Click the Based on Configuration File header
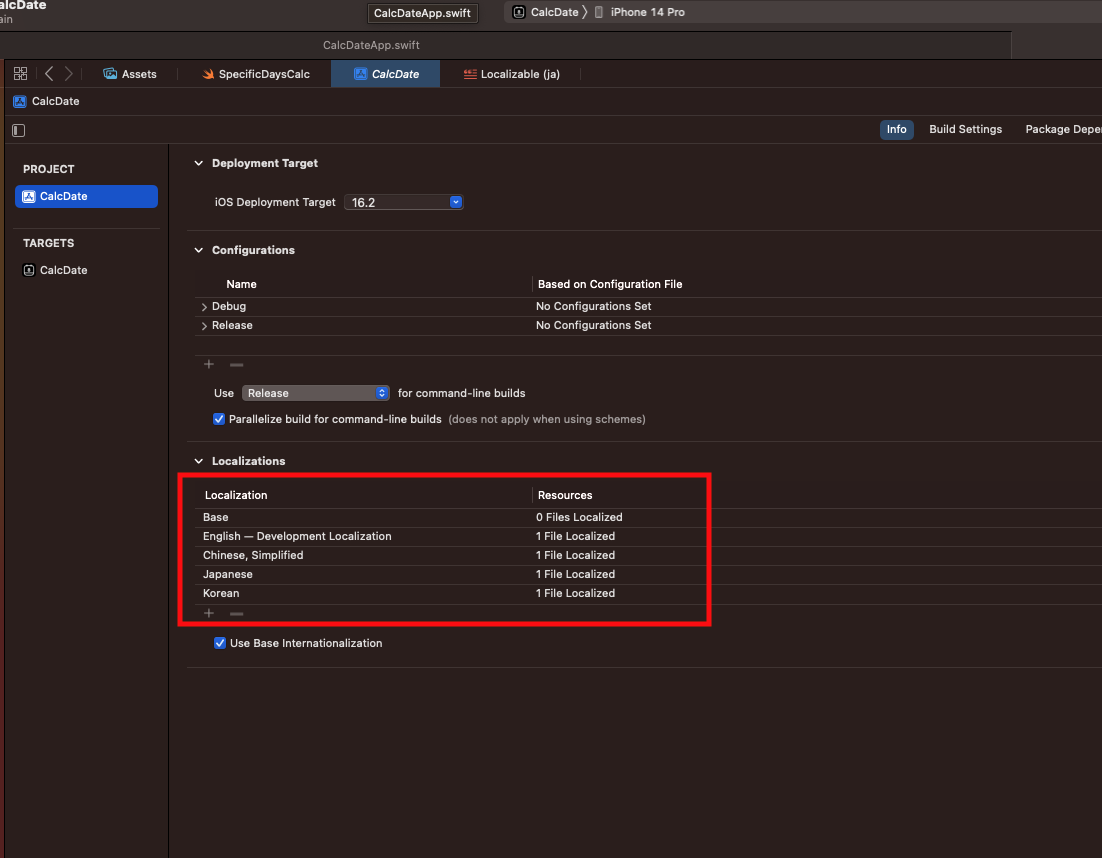The height and width of the screenshot is (858, 1102). (610, 284)
